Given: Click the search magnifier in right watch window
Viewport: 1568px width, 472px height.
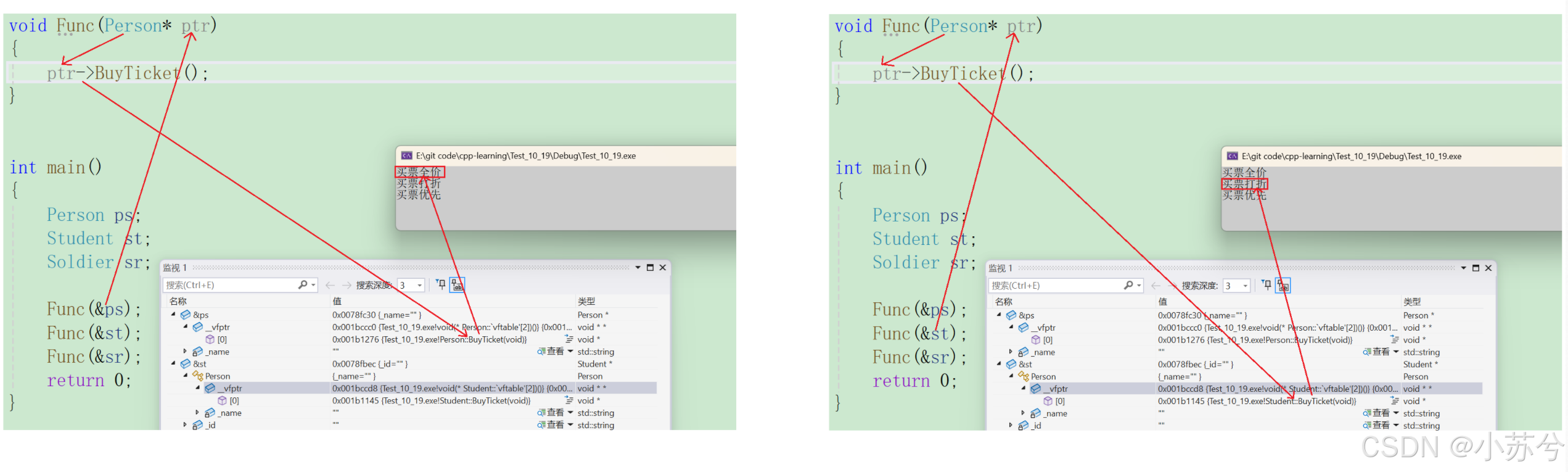Looking at the screenshot, I should [1128, 285].
